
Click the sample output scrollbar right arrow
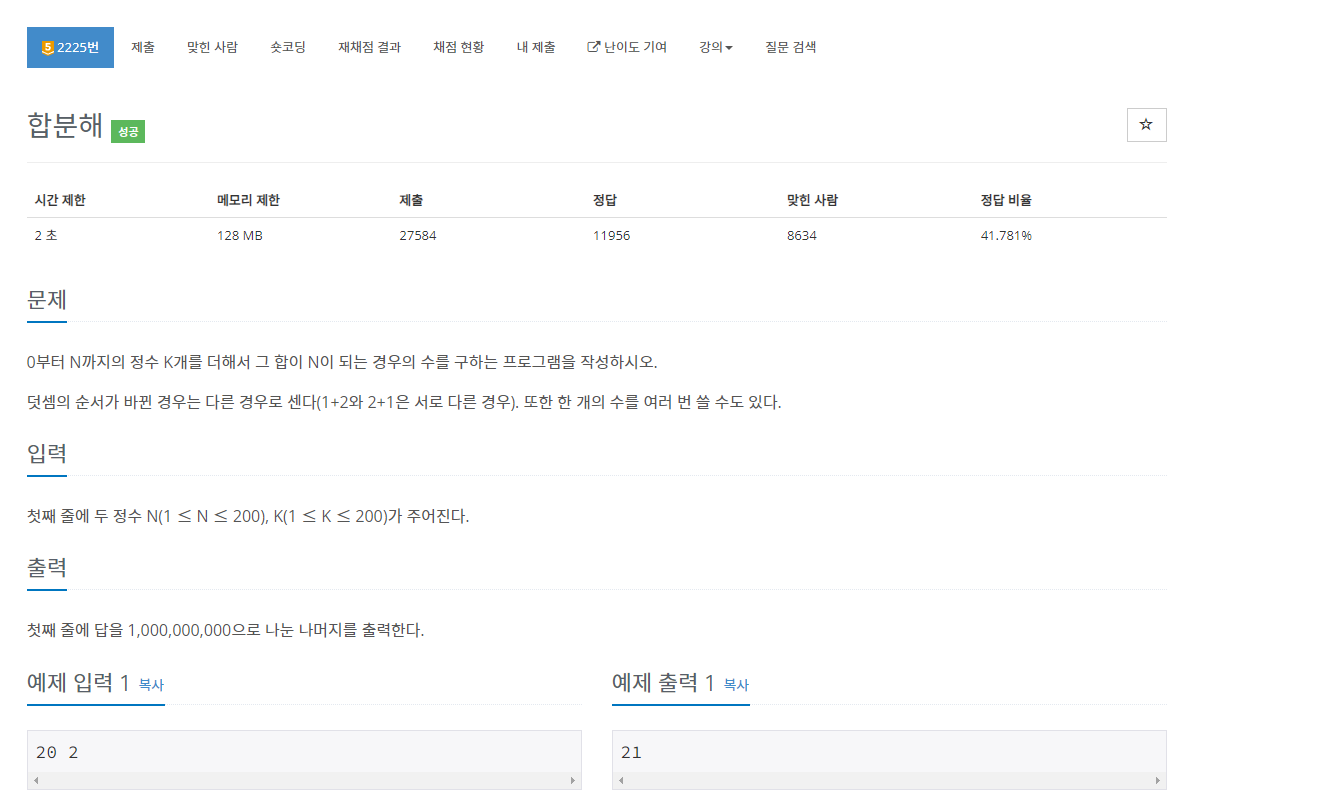pos(1157,780)
